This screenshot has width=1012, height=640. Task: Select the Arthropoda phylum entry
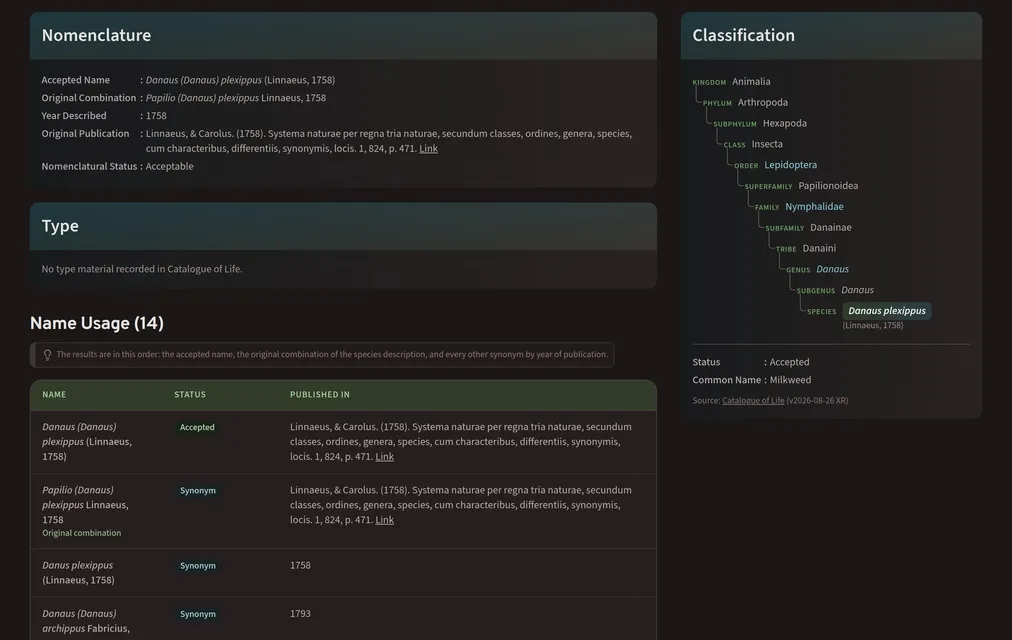pos(763,103)
